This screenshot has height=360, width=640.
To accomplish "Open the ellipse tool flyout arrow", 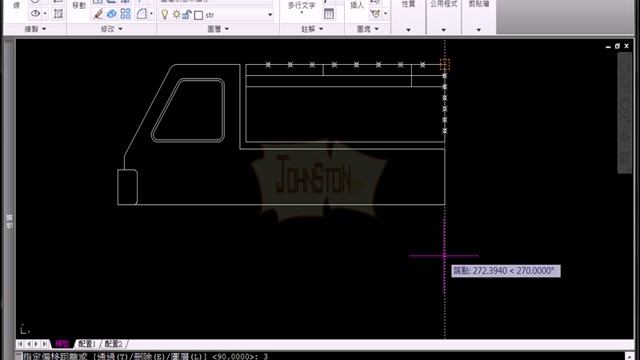I will pos(45,14).
